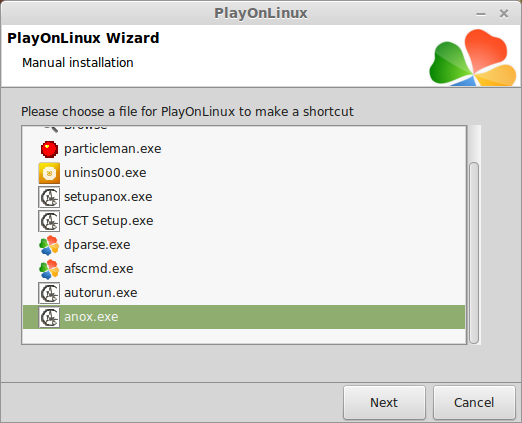The height and width of the screenshot is (423, 522).
Task: Choose autorun.exe from the list
Action: [x=244, y=293]
